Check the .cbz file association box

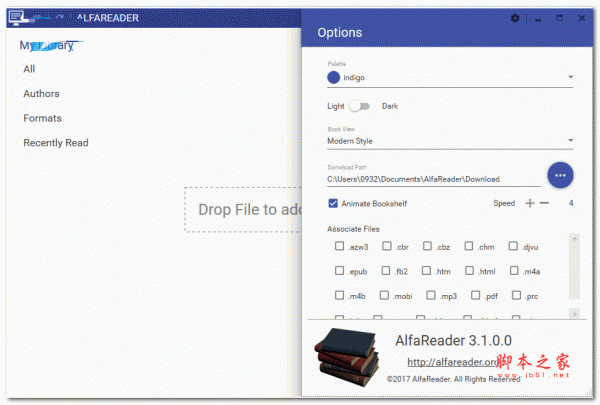pos(427,246)
